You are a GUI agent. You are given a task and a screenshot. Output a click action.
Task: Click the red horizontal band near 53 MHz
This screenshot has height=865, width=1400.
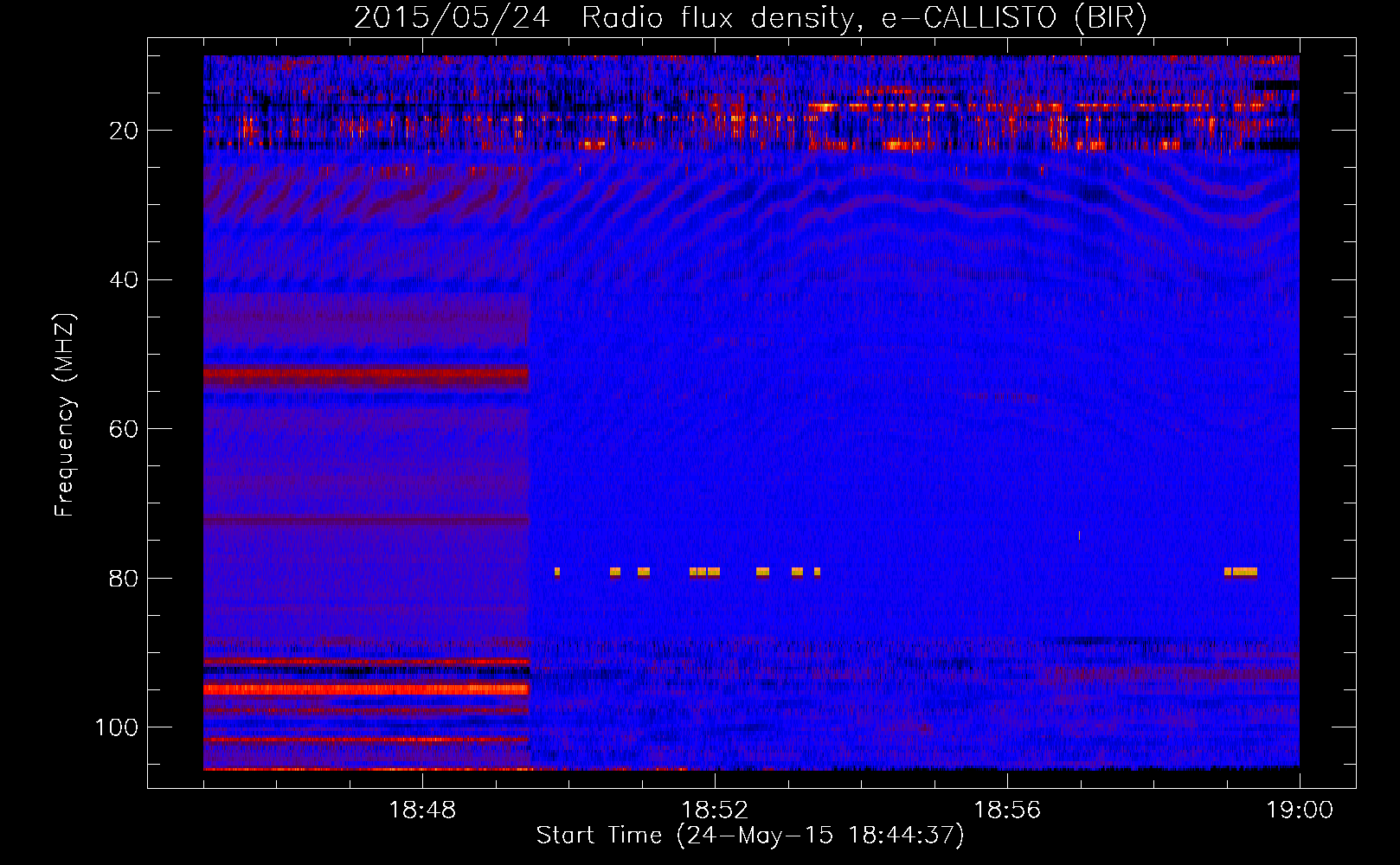tap(366, 376)
